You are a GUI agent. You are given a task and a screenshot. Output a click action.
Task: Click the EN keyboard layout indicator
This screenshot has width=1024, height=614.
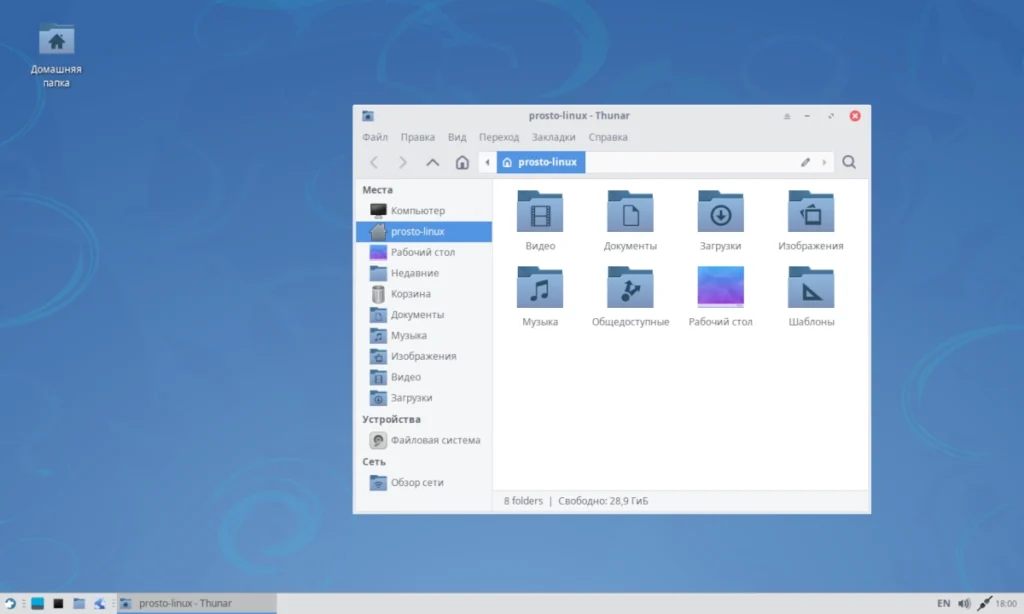point(944,604)
